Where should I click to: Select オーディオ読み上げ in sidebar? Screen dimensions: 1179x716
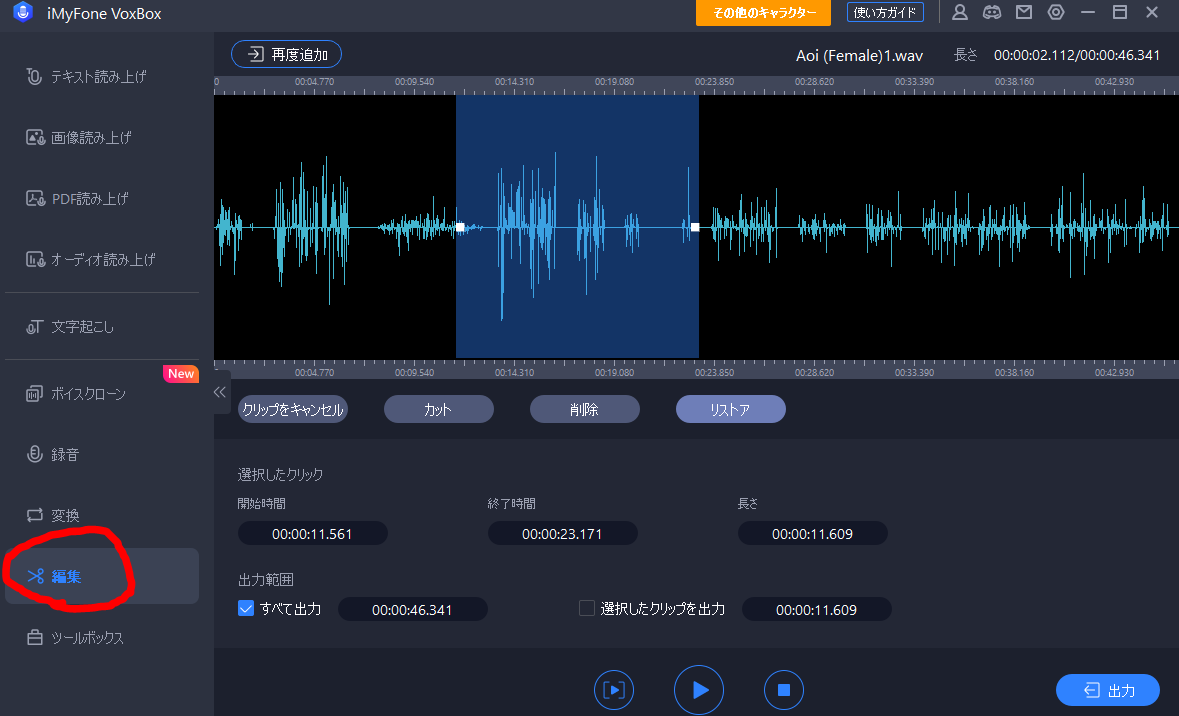[102, 259]
